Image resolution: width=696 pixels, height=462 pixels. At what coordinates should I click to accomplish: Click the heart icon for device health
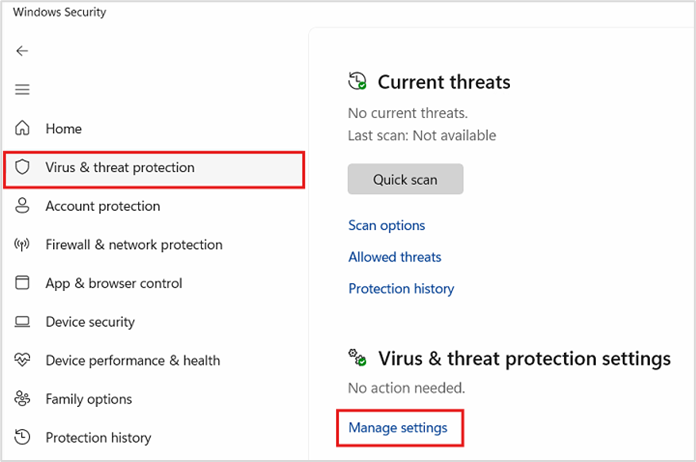coord(22,360)
